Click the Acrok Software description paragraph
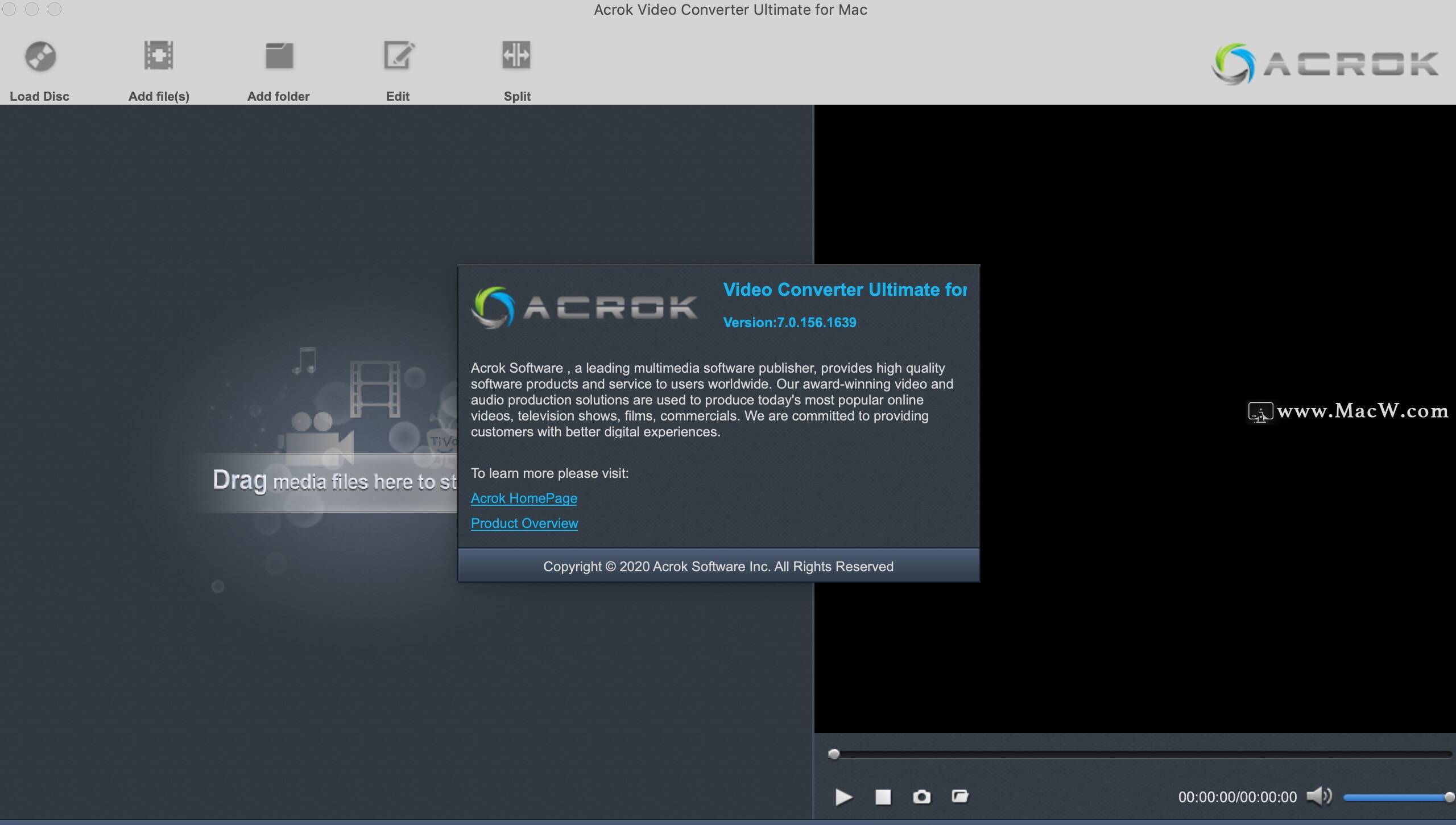Viewport: 1456px width, 825px height. pyautogui.click(x=712, y=399)
